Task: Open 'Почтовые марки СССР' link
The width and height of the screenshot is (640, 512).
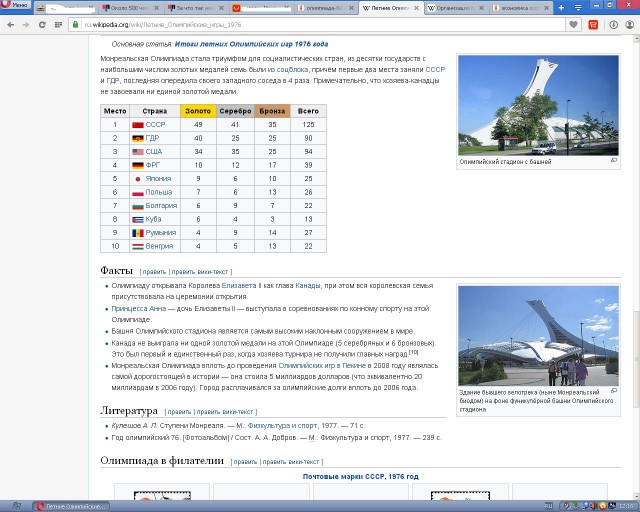Action: coord(343,476)
